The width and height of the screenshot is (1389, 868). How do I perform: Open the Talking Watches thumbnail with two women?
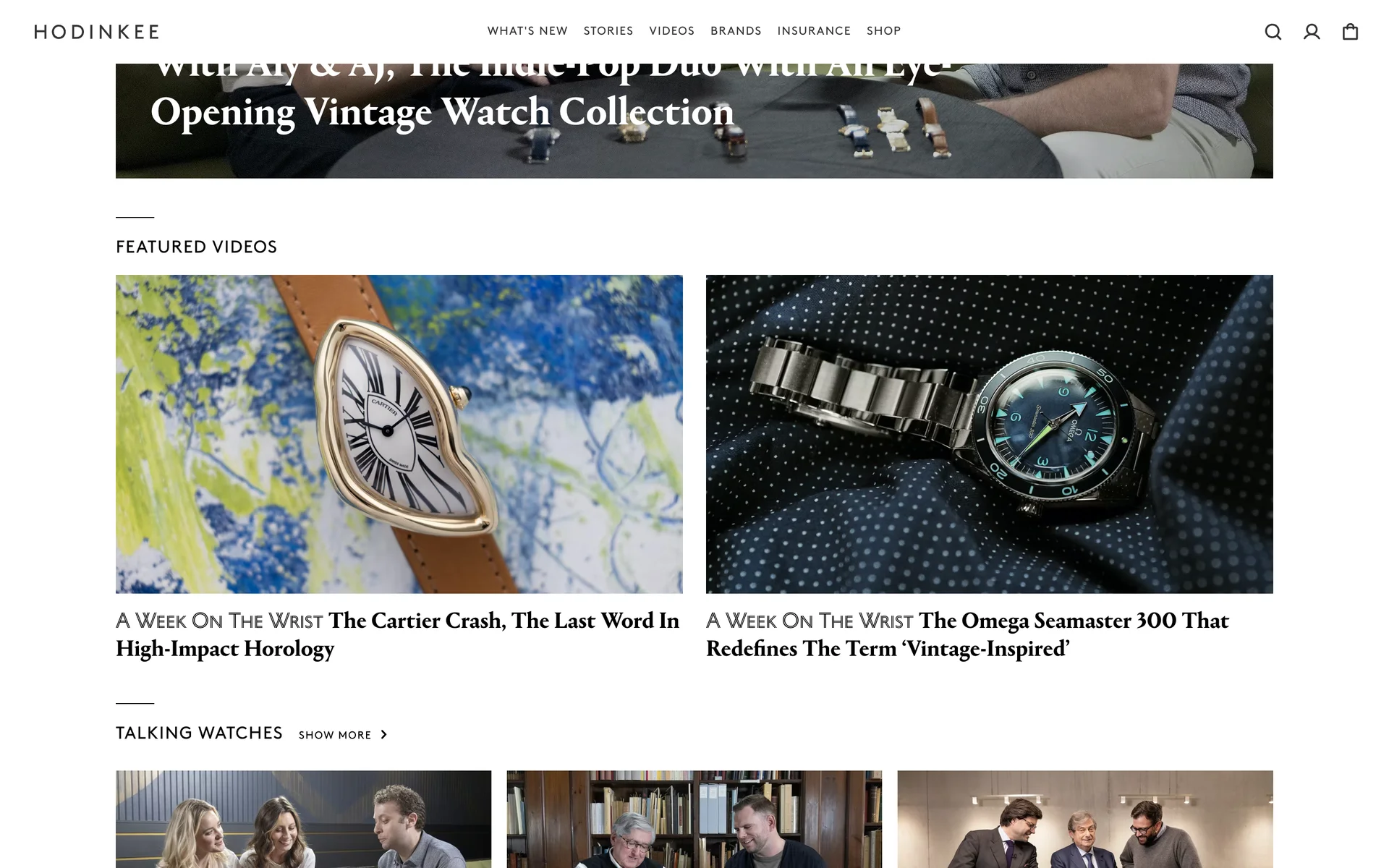coord(303,819)
